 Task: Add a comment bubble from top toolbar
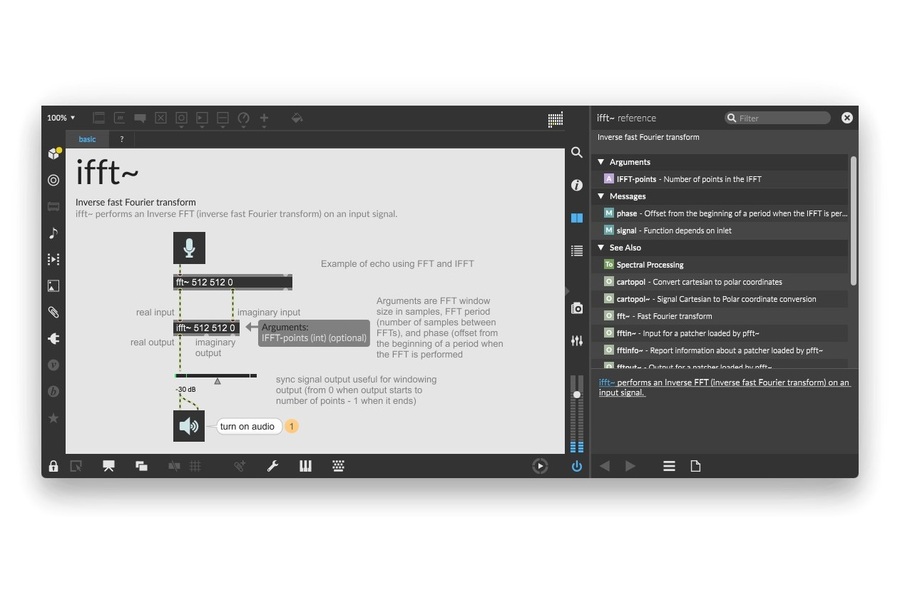(140, 118)
